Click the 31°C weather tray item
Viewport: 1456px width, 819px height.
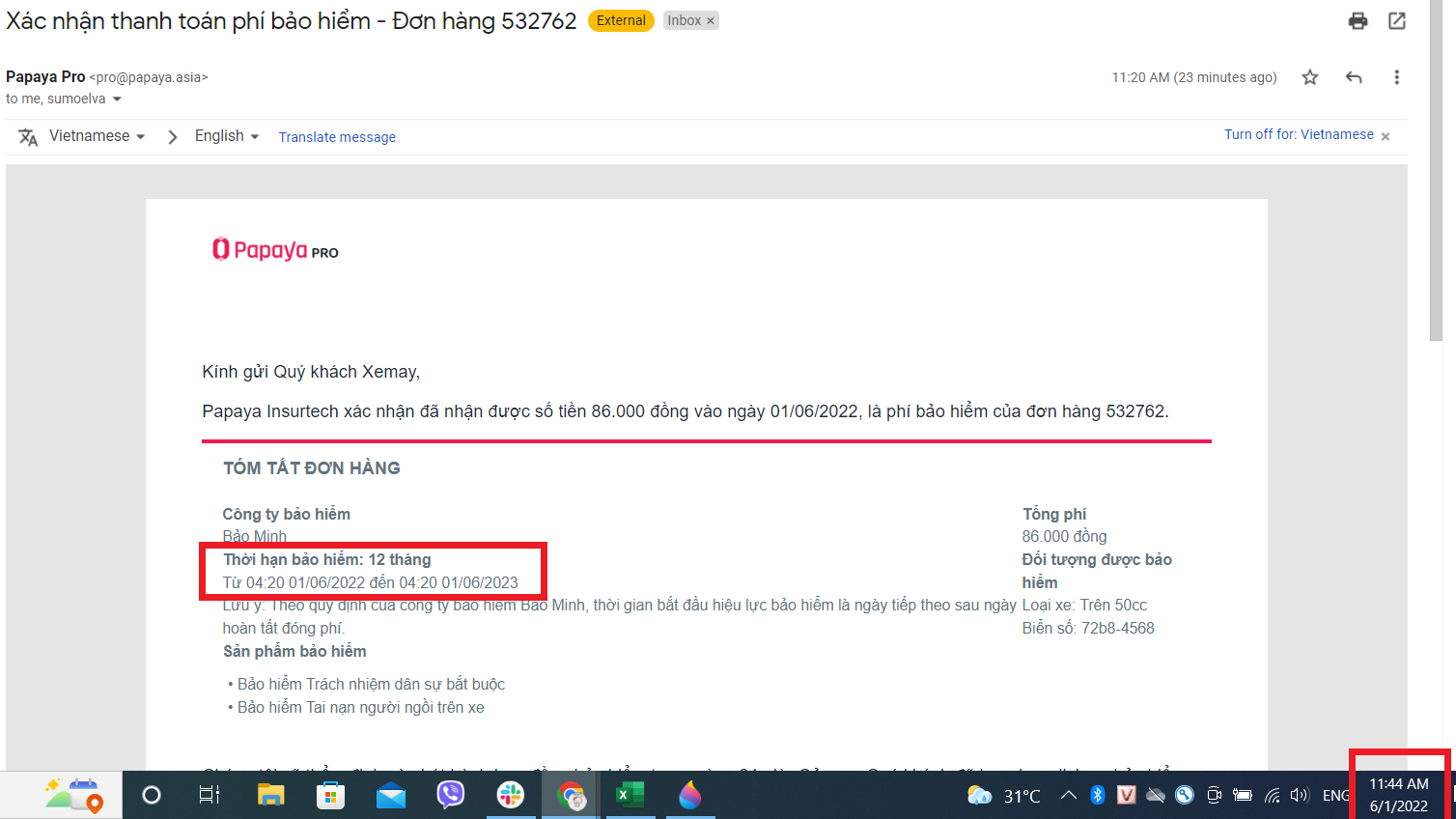(x=1004, y=796)
